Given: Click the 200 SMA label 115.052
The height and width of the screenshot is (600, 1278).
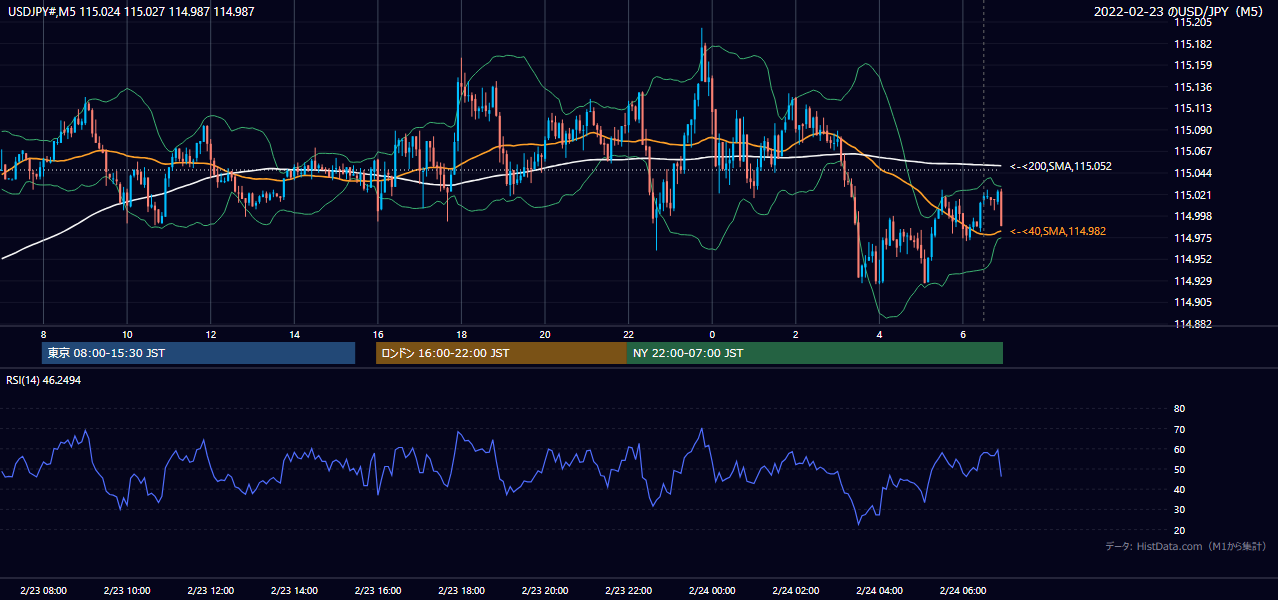Looking at the screenshot, I should tap(1061, 166).
